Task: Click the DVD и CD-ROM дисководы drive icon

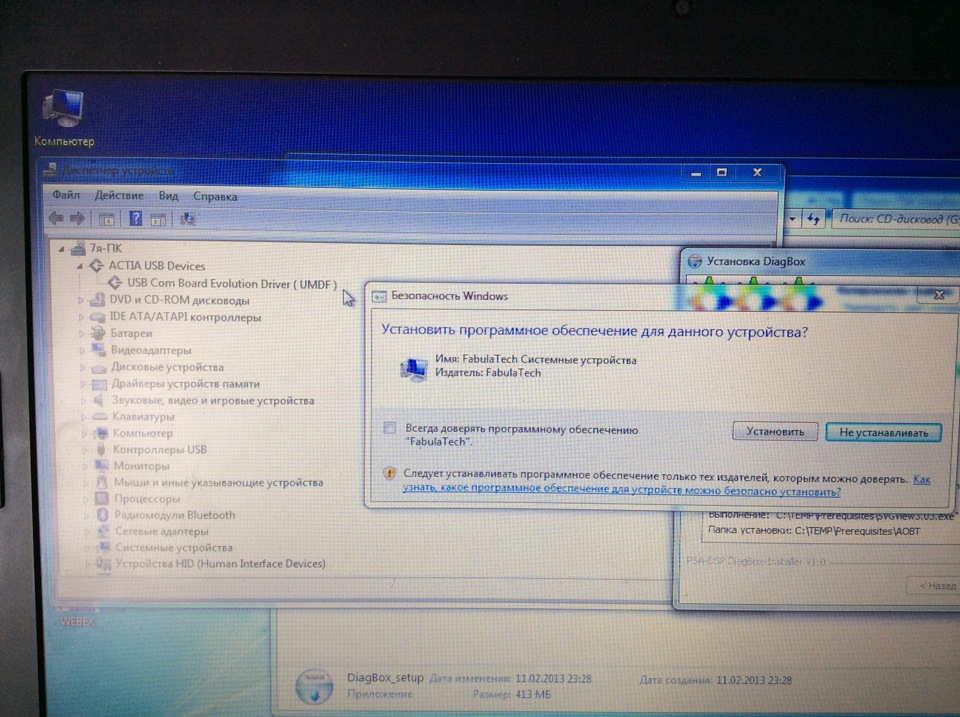Action: (x=97, y=300)
